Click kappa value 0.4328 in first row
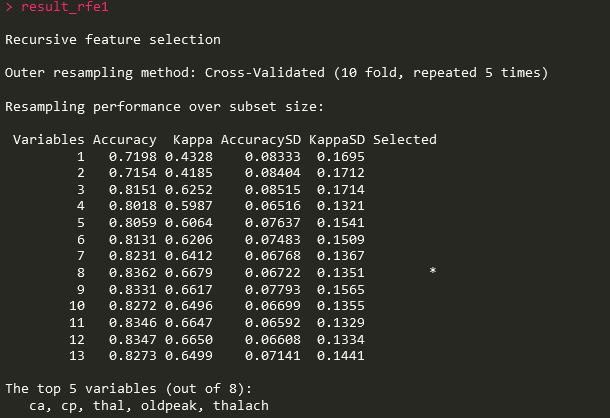This screenshot has height=418, width=610. coord(189,156)
